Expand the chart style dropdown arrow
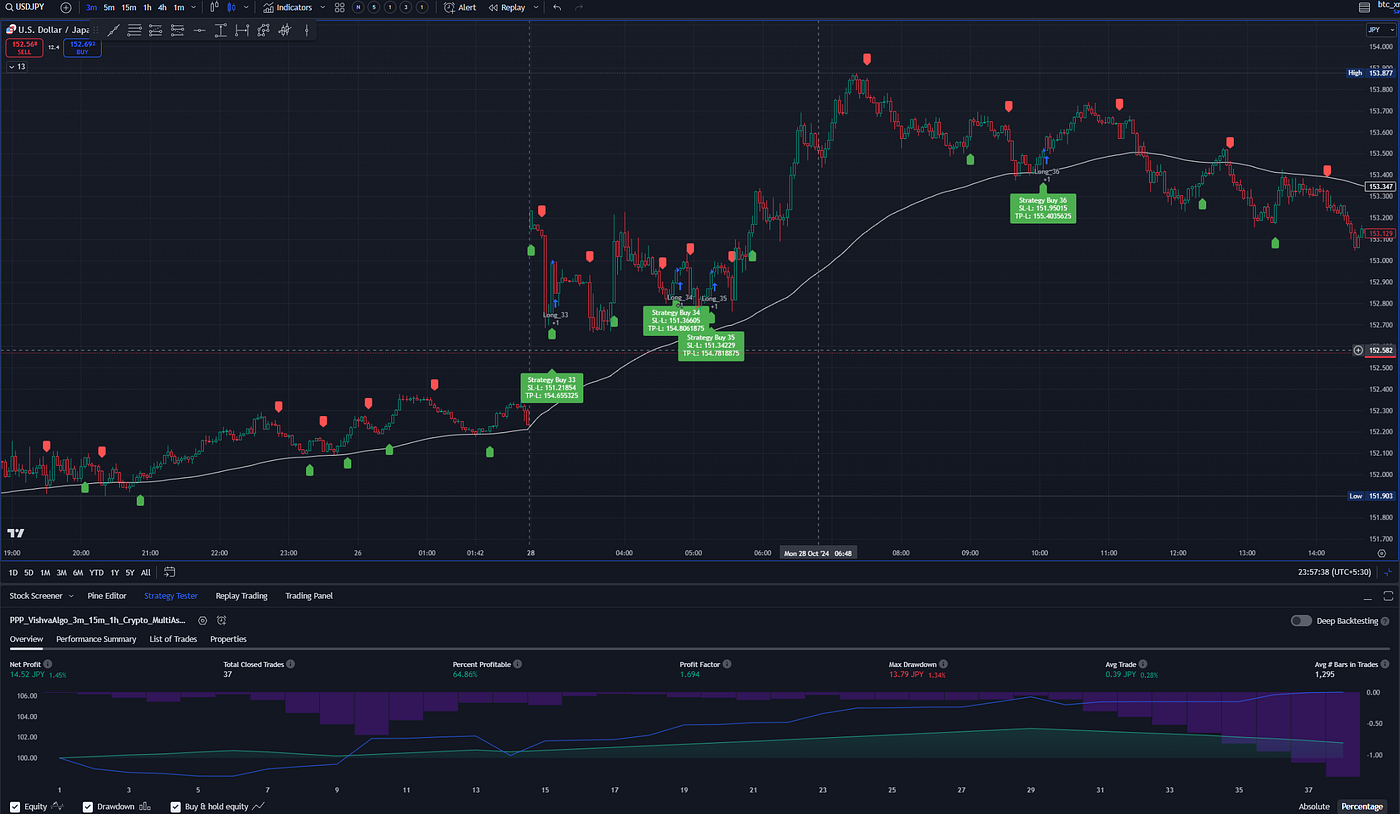Screen dimensions: 1400x814 coord(246,7)
